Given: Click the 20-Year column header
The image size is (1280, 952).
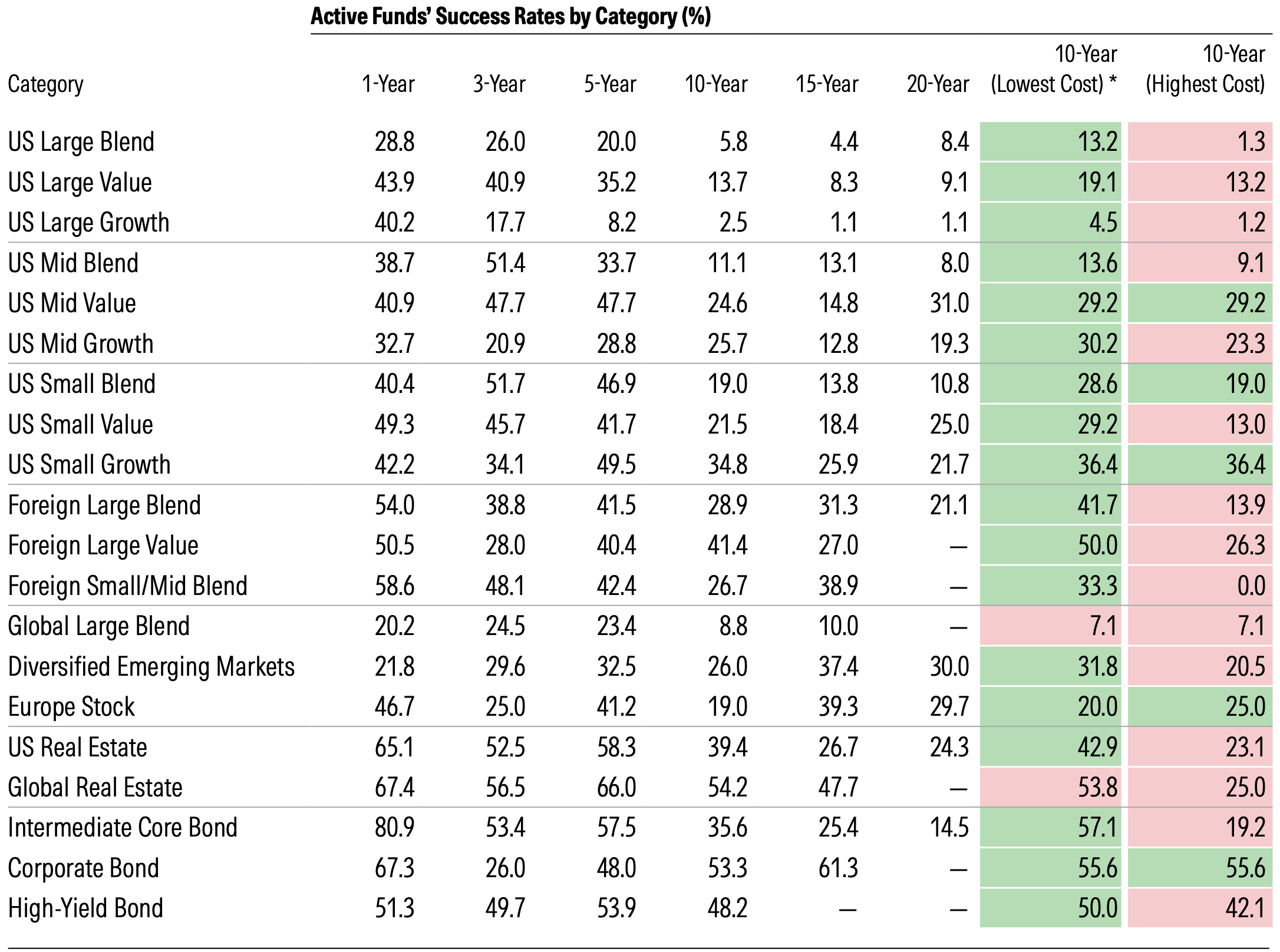Looking at the screenshot, I should (x=938, y=84).
